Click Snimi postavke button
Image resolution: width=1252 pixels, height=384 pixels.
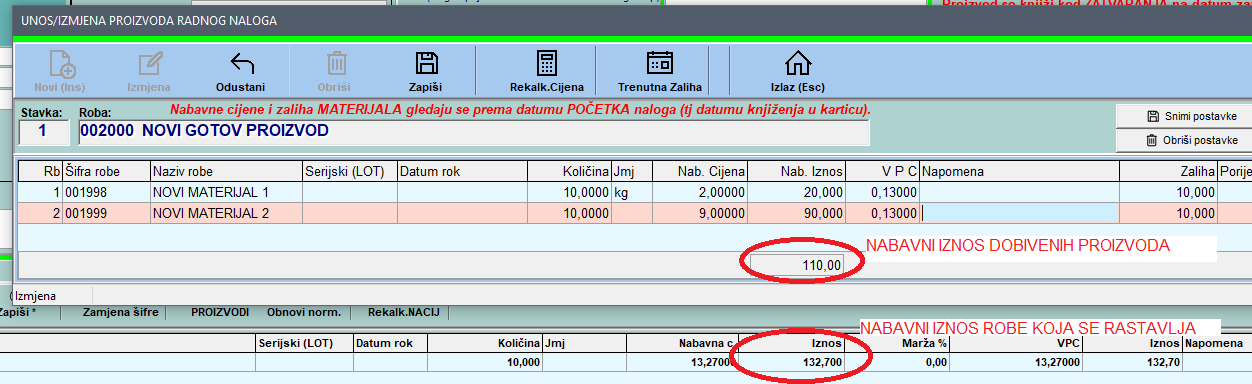click(x=1183, y=116)
